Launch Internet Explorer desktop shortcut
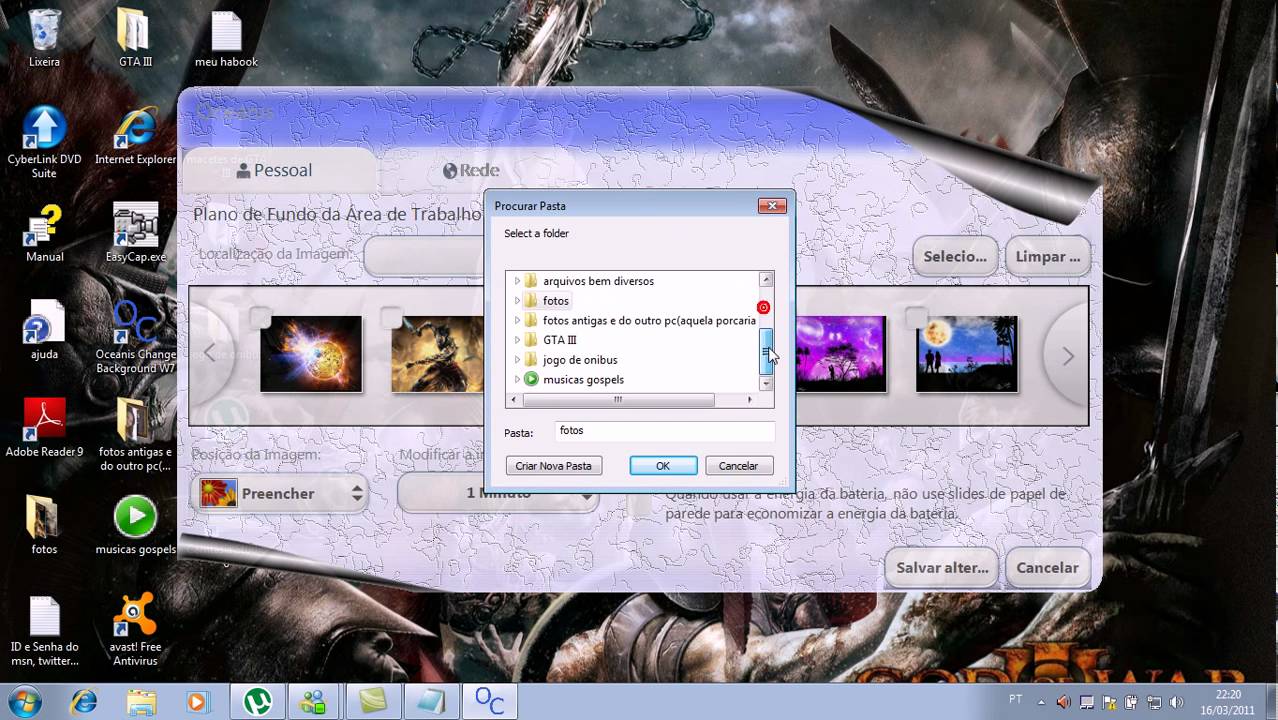1278x720 pixels. pos(135,136)
